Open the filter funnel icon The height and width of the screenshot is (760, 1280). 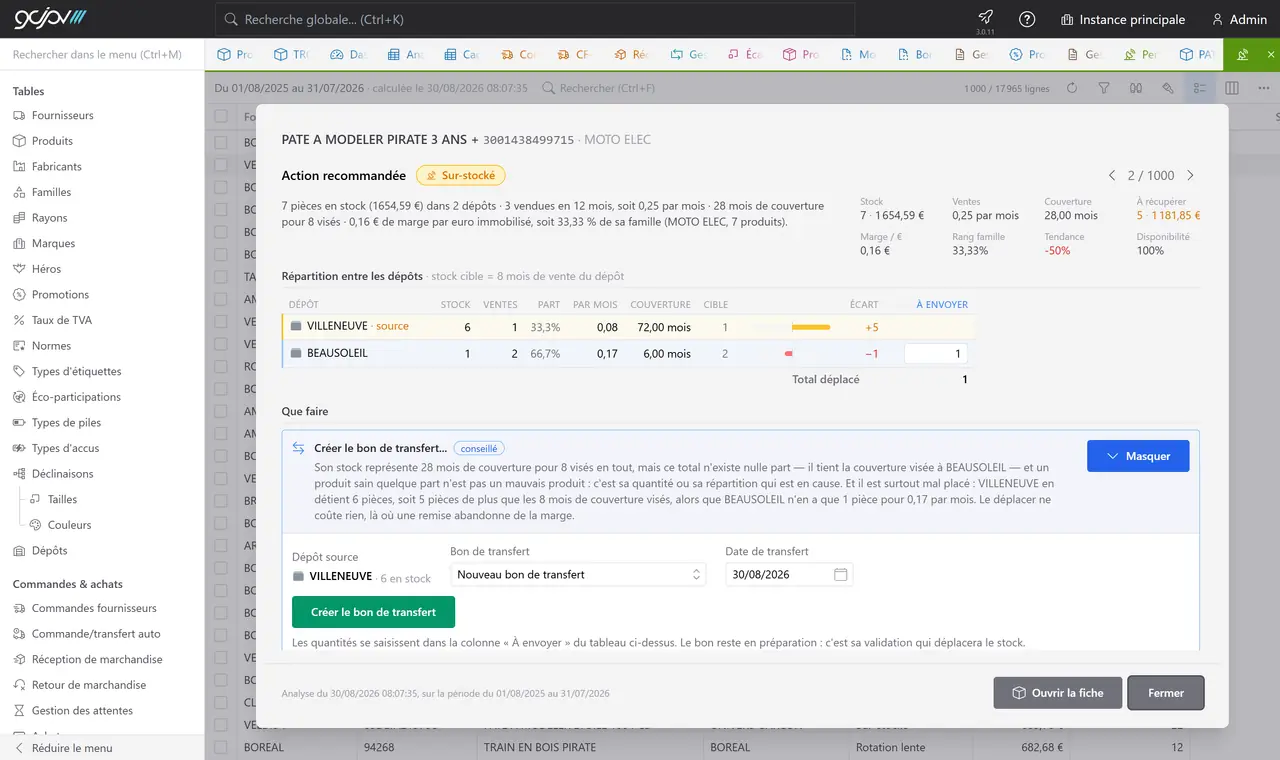pos(1104,88)
